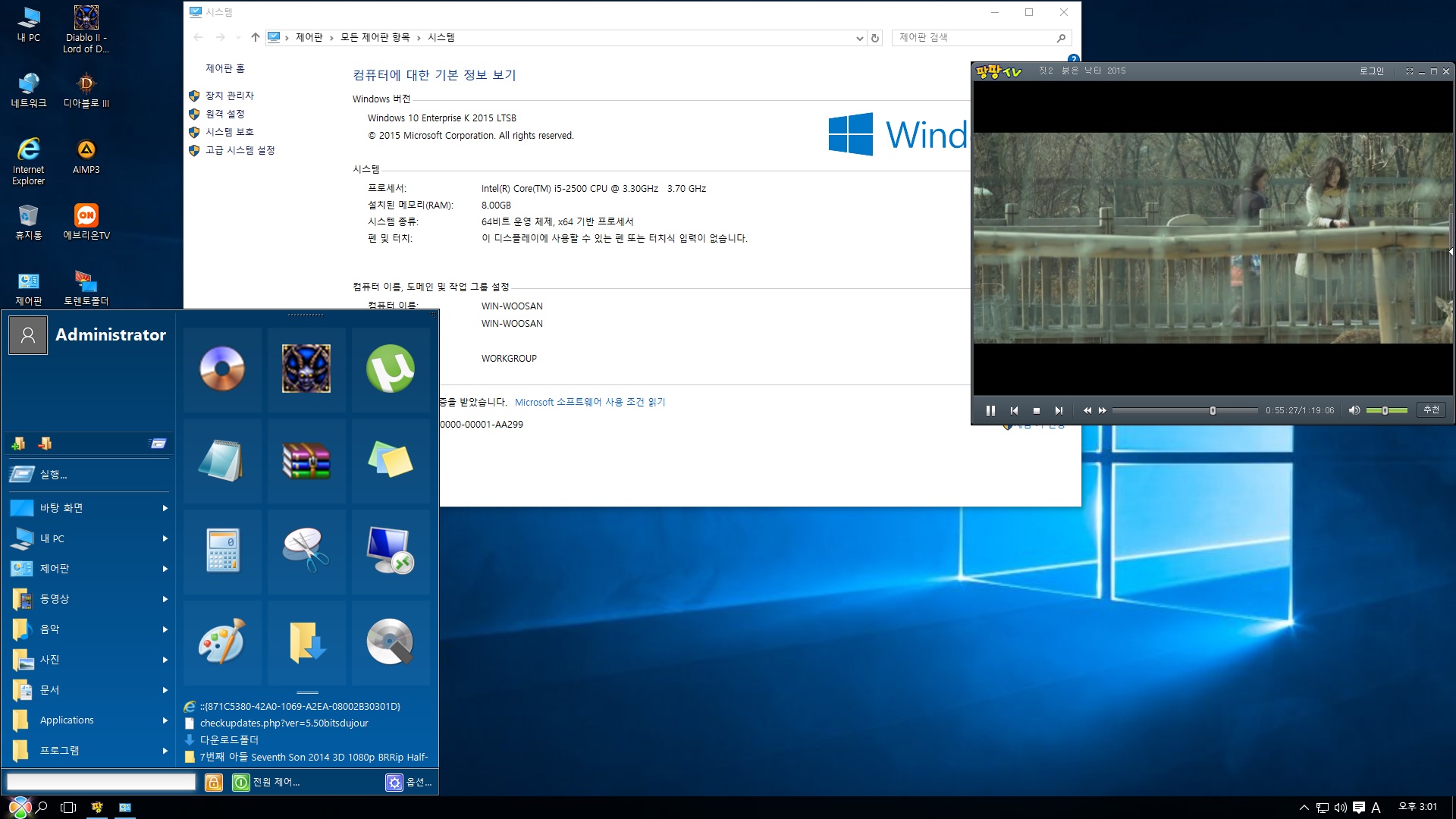Viewport: 1456px width, 819px height.
Task: Launch the Diablo II tile in the start menu
Action: (x=306, y=369)
